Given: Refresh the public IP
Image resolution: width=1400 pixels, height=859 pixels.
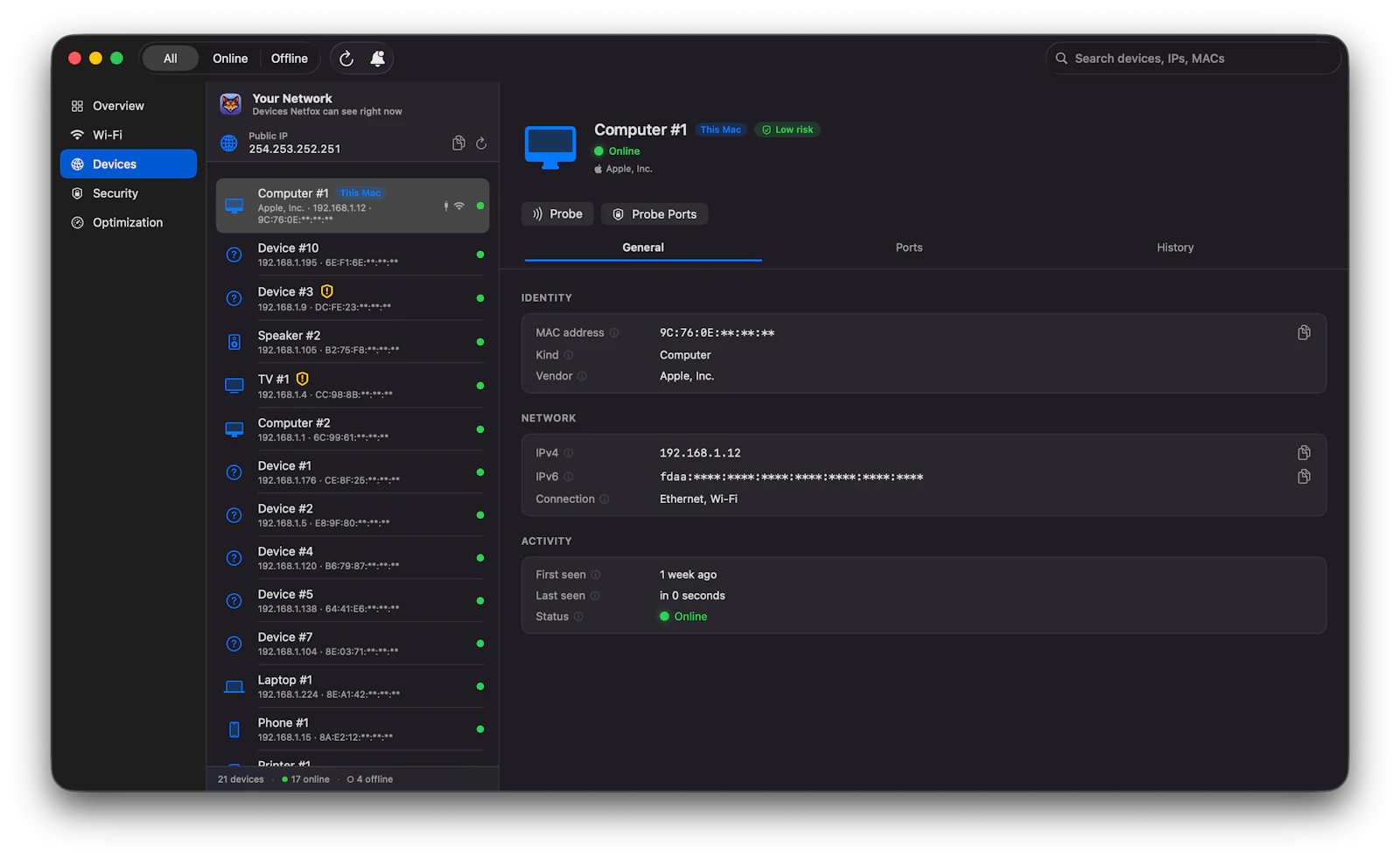Looking at the screenshot, I should pyautogui.click(x=481, y=143).
